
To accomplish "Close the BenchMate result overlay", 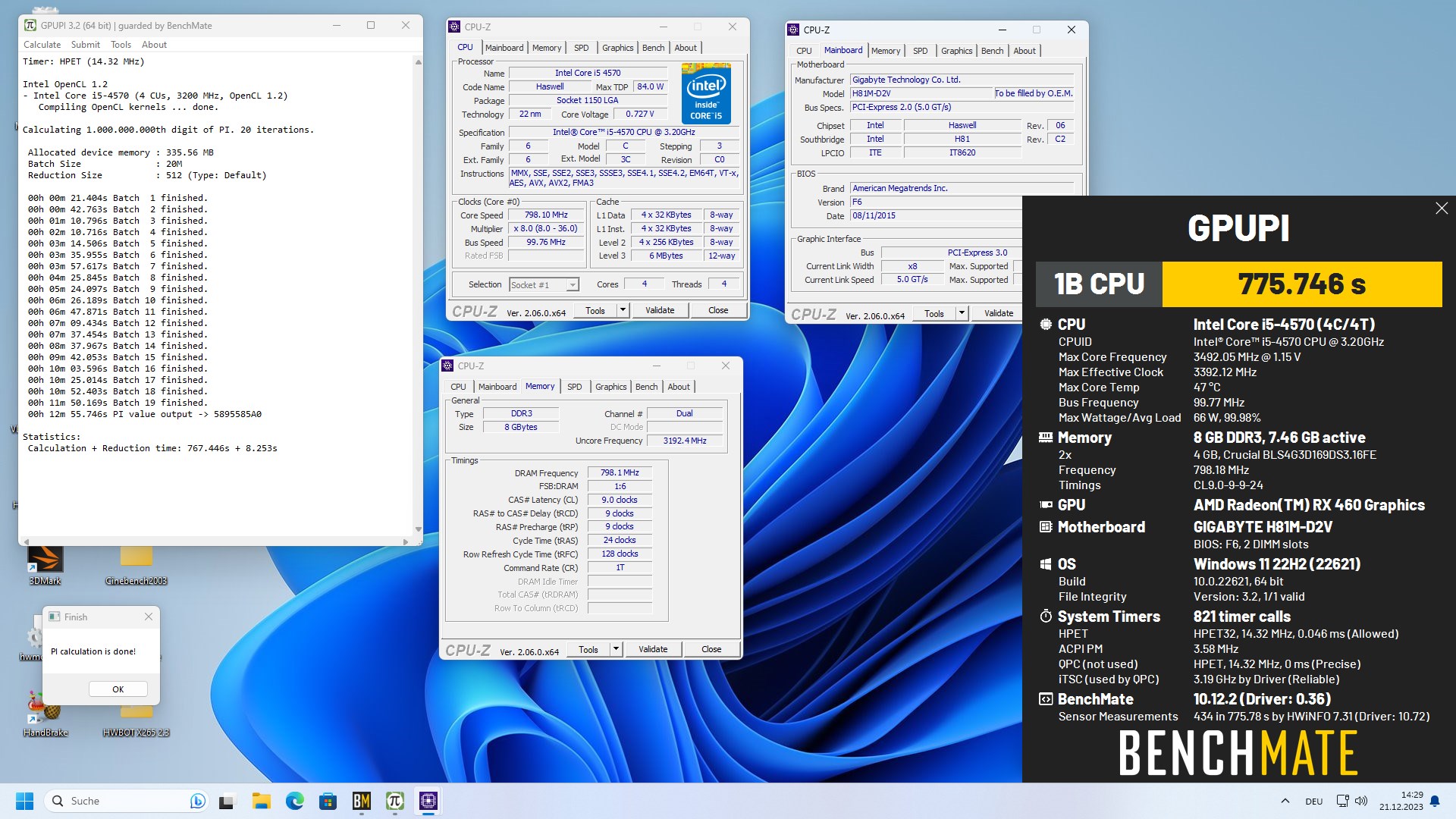I will click(x=1442, y=209).
